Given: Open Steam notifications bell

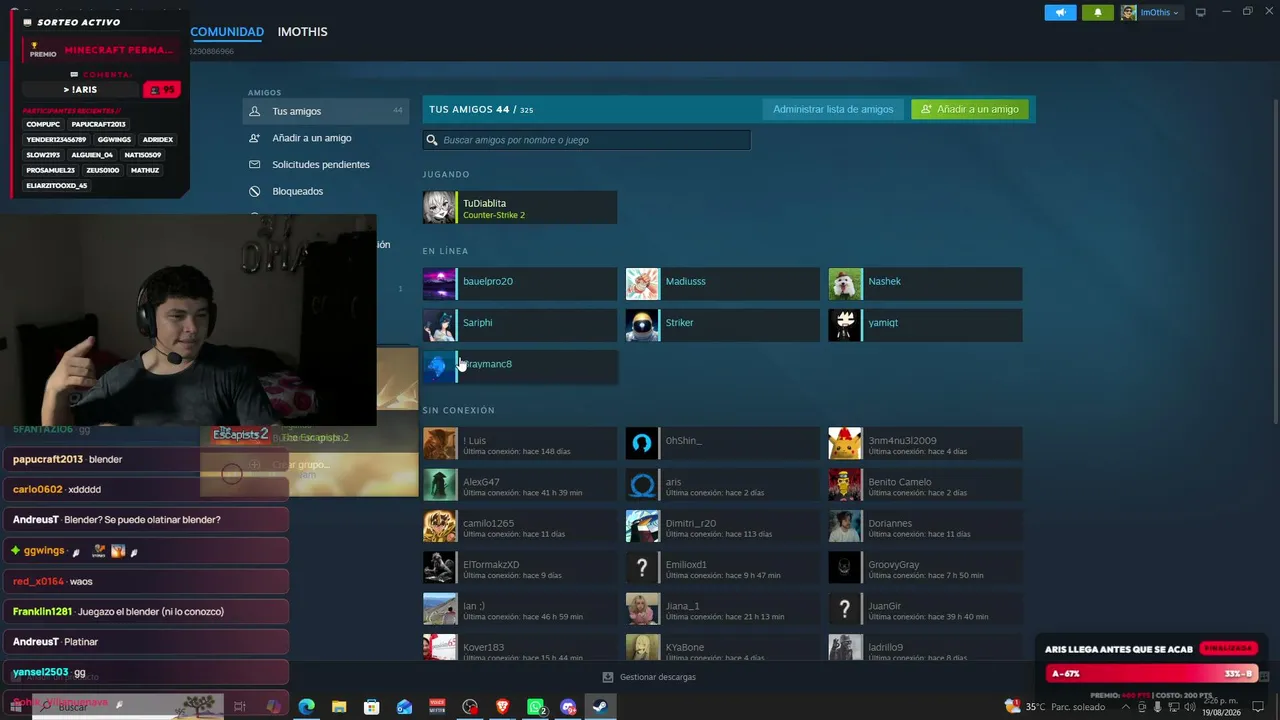Looking at the screenshot, I should pyautogui.click(x=1097, y=12).
